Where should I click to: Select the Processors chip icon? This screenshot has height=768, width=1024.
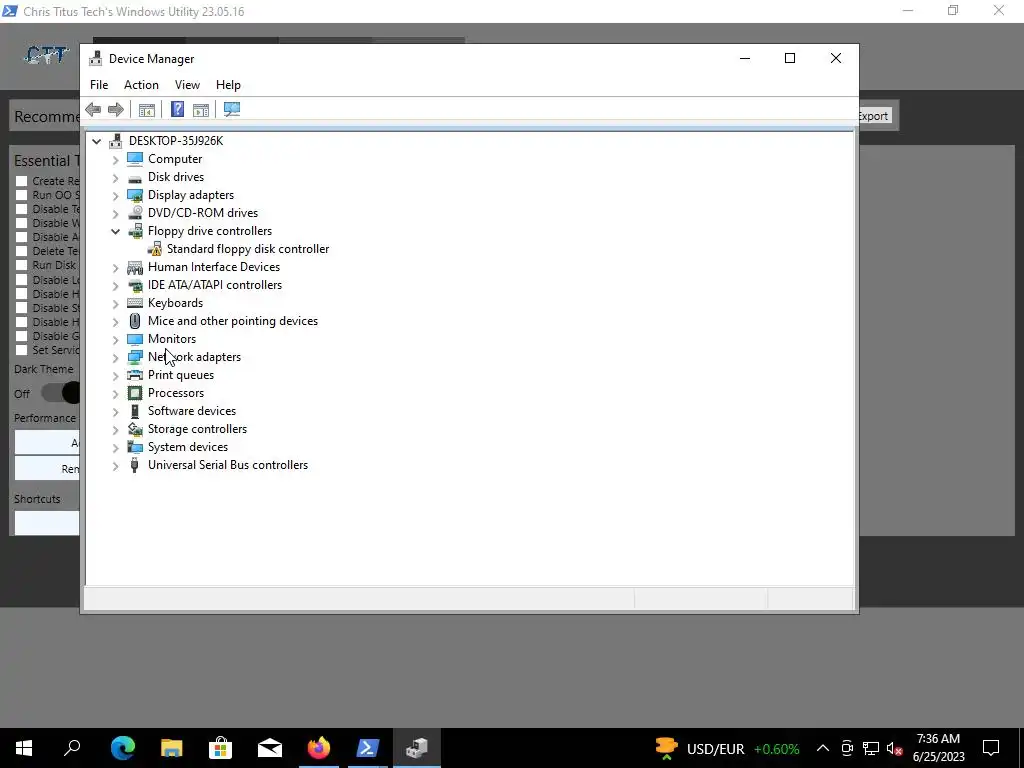tap(135, 393)
